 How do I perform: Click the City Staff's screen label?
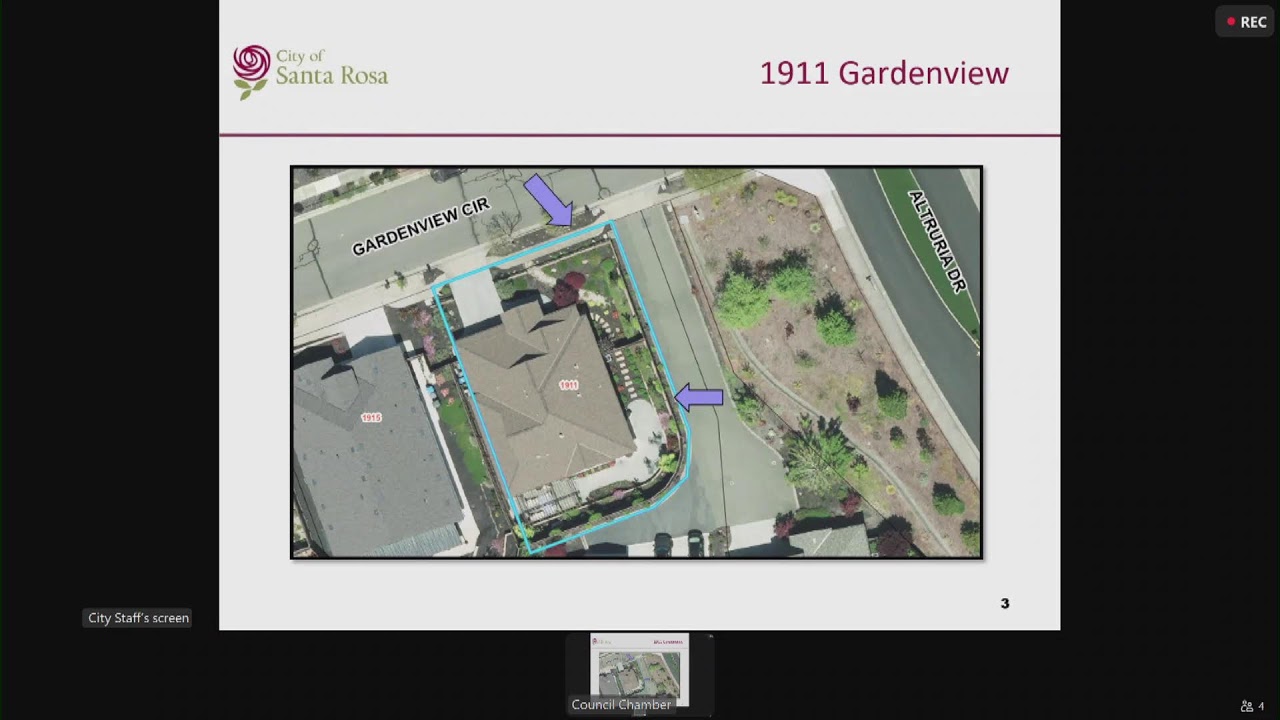tap(138, 618)
